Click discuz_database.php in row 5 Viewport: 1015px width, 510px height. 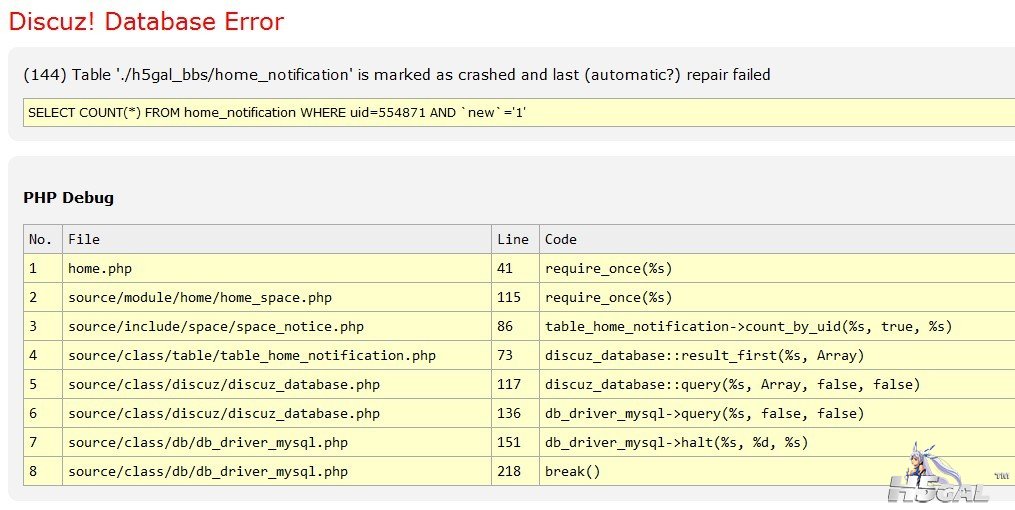click(x=224, y=384)
